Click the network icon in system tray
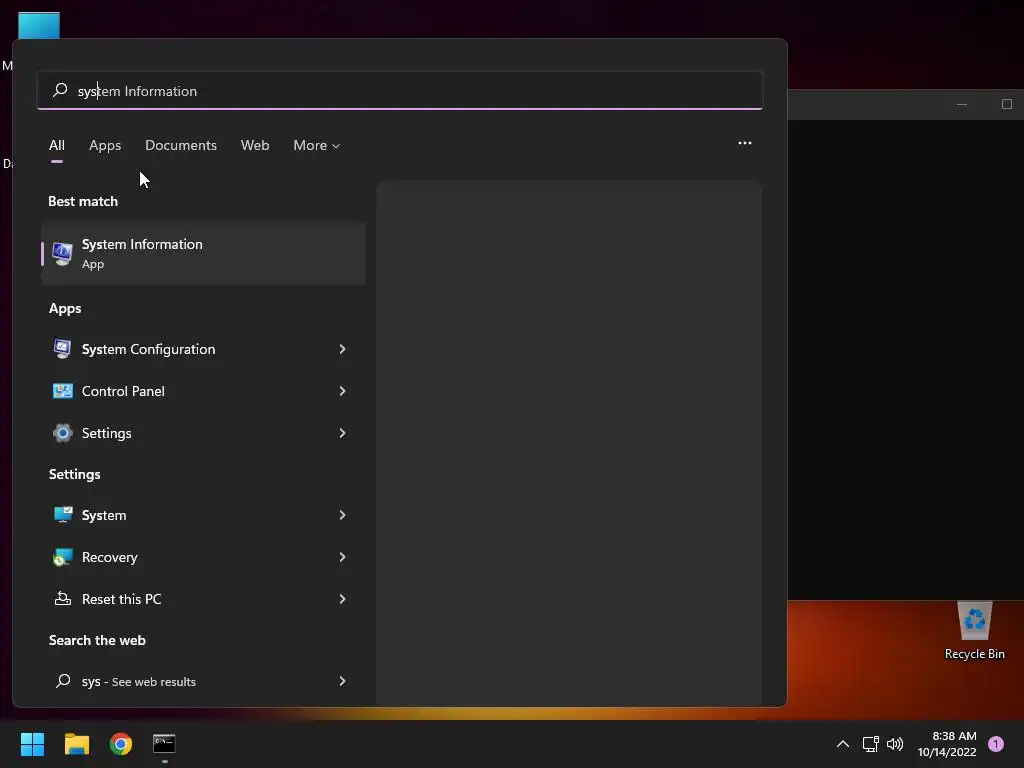The height and width of the screenshot is (768, 1024). (x=871, y=744)
